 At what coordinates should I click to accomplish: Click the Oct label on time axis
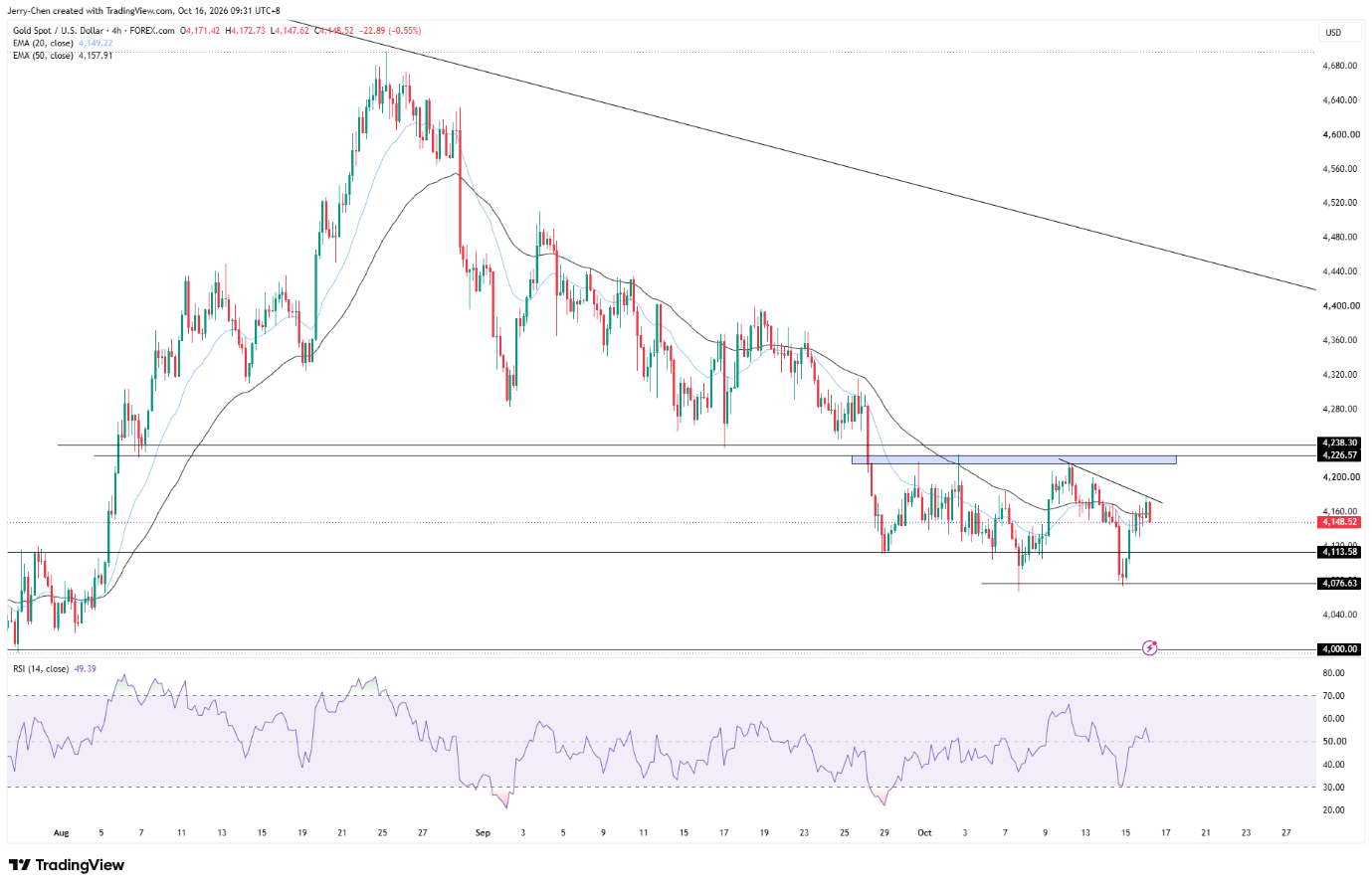click(924, 833)
